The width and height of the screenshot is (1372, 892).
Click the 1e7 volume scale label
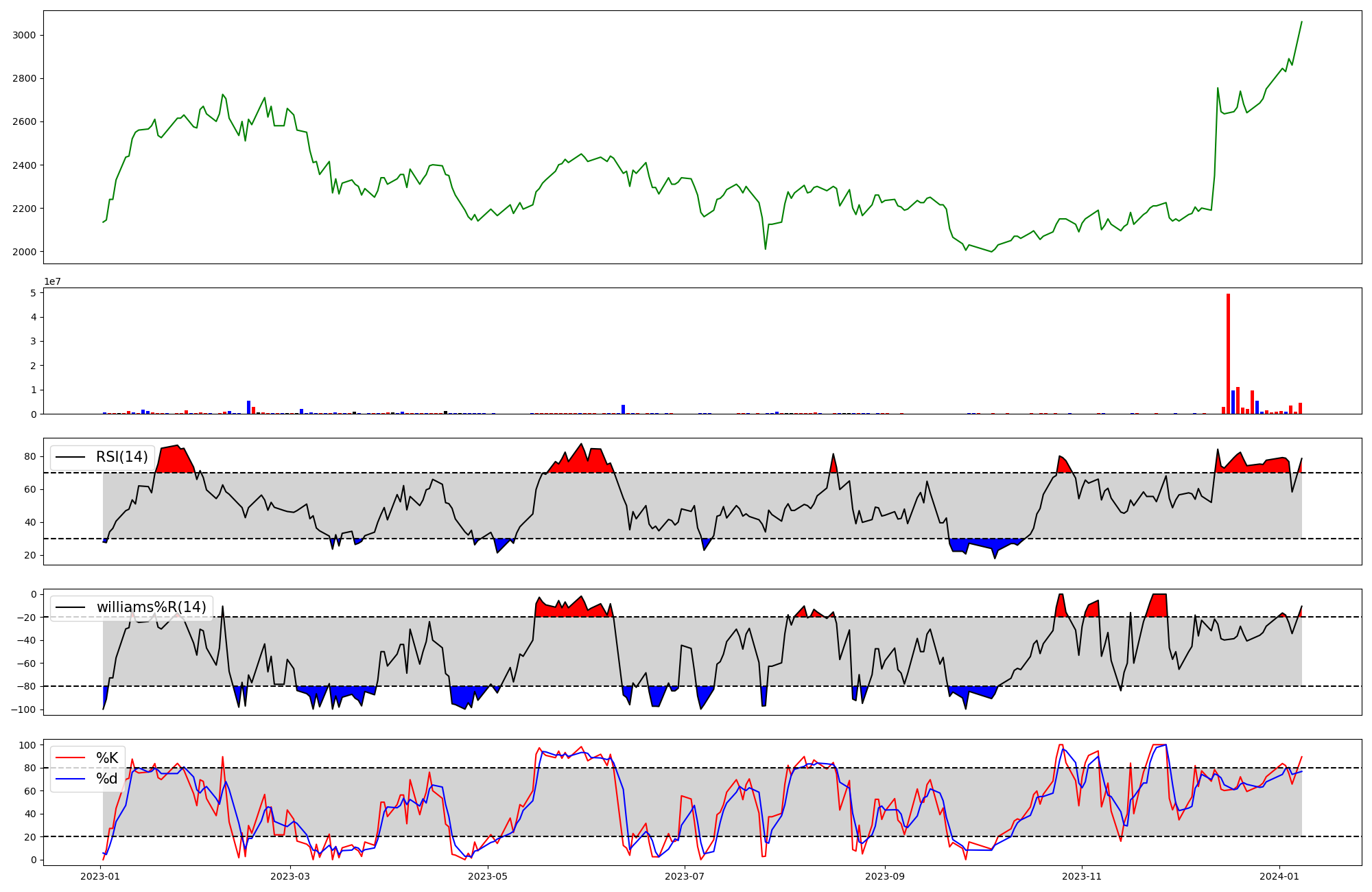53,281
